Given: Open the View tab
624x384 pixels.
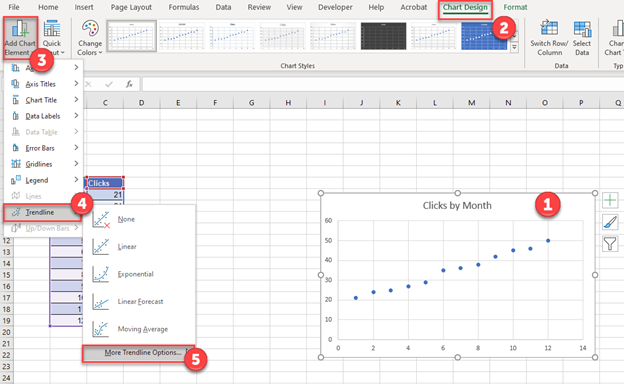Looking at the screenshot, I should point(294,7).
